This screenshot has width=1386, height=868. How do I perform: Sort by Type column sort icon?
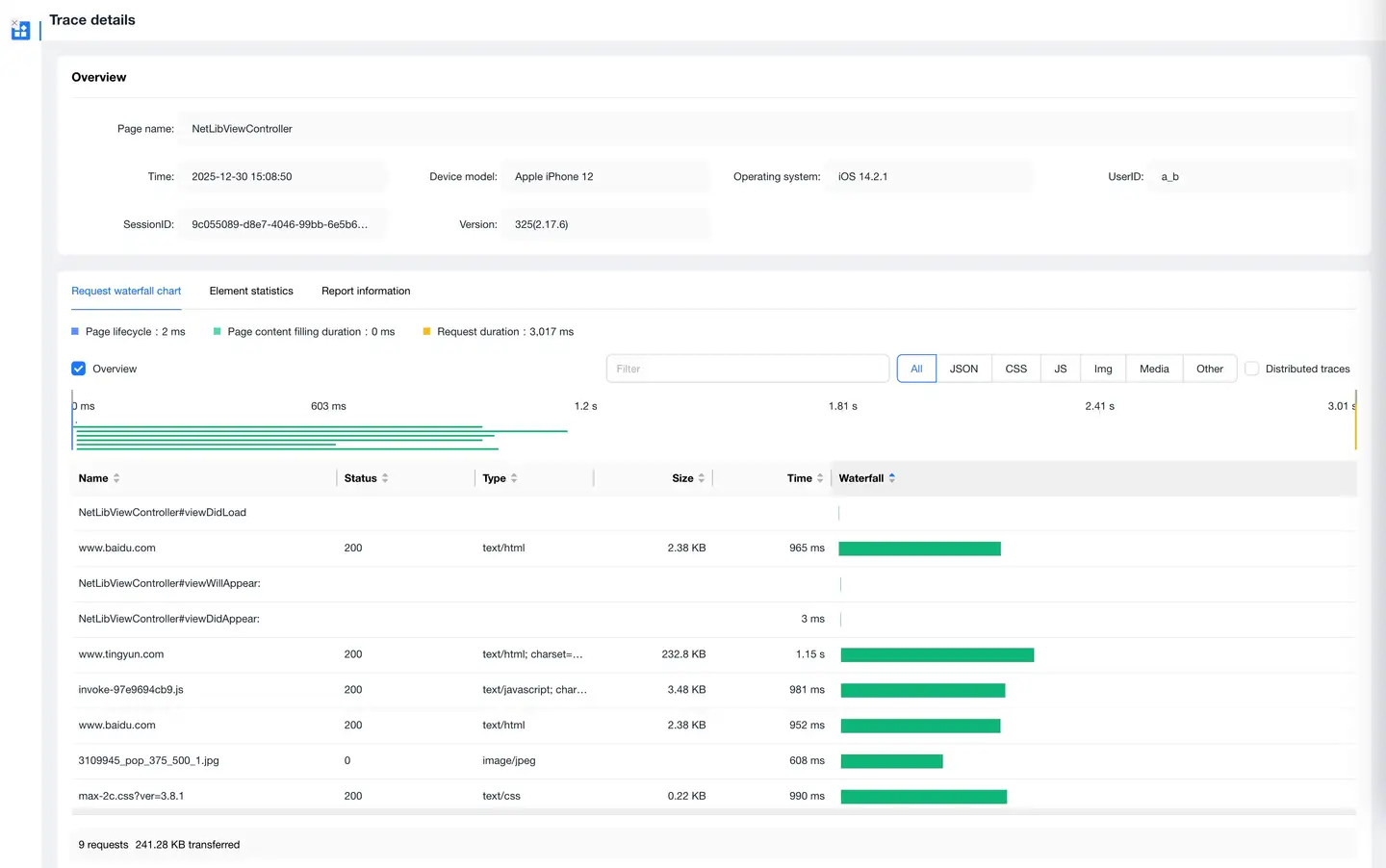pos(514,478)
